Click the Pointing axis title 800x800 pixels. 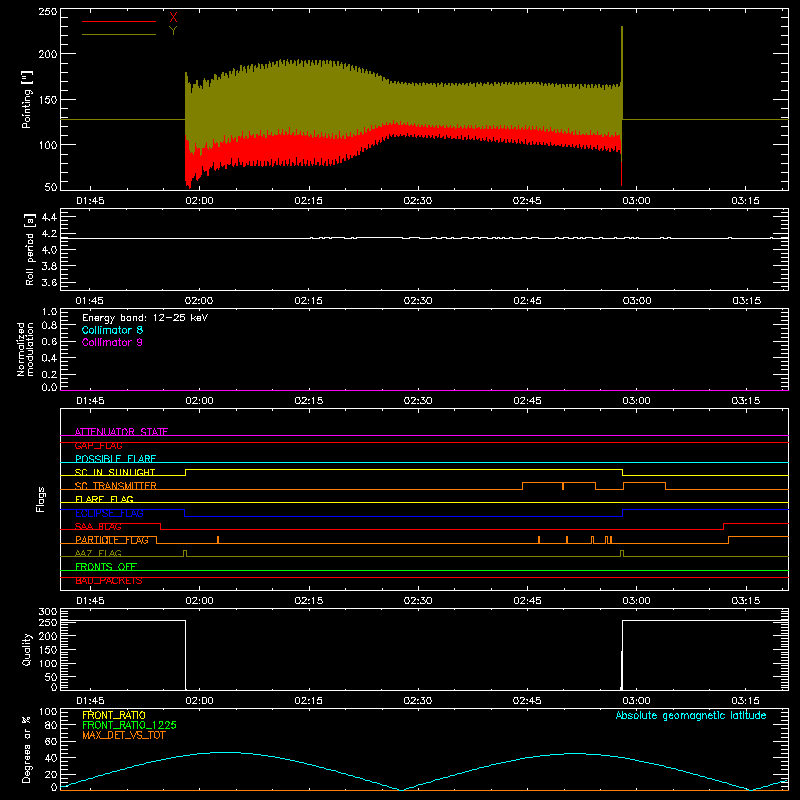tap(27, 99)
